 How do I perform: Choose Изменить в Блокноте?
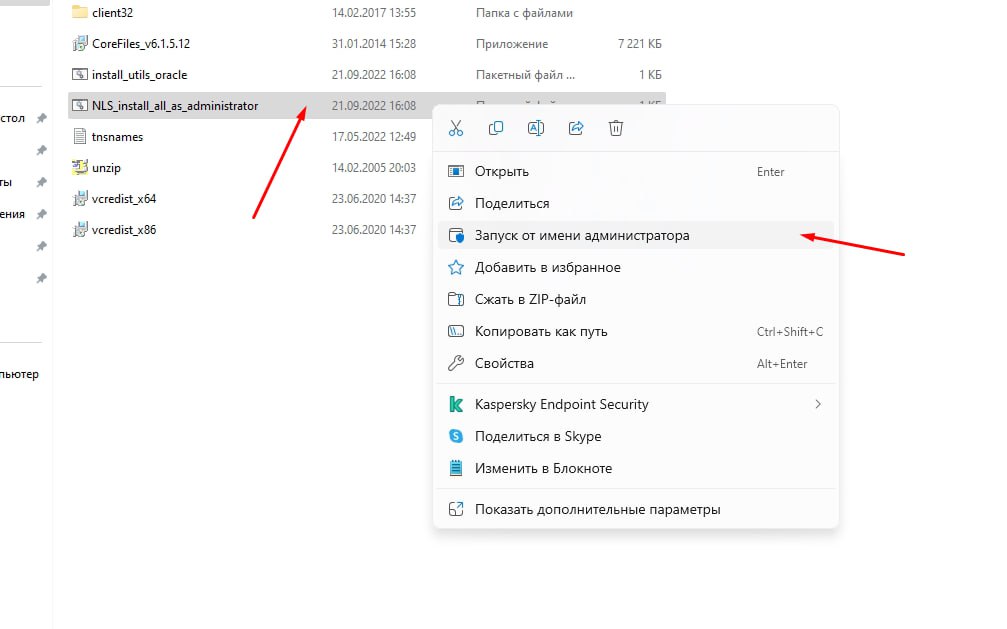click(x=635, y=468)
